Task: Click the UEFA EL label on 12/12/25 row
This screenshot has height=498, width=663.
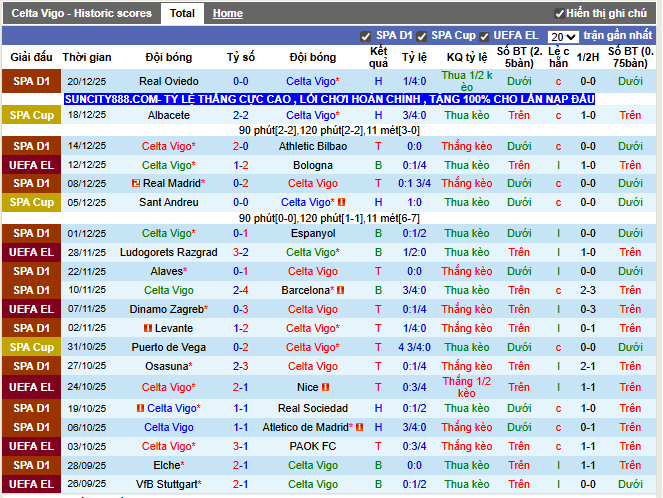Action: click(x=31, y=165)
